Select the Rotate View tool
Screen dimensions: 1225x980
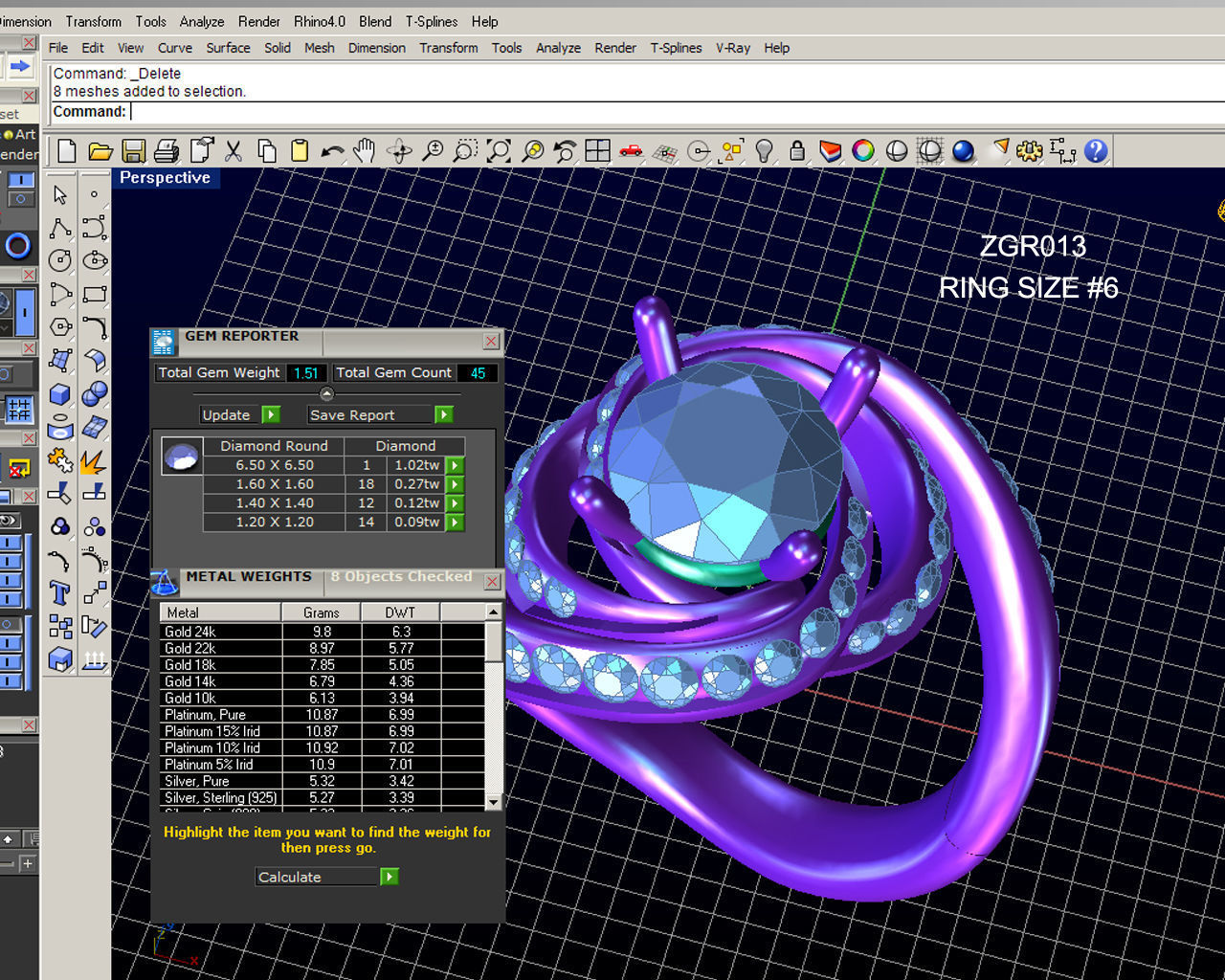399,150
